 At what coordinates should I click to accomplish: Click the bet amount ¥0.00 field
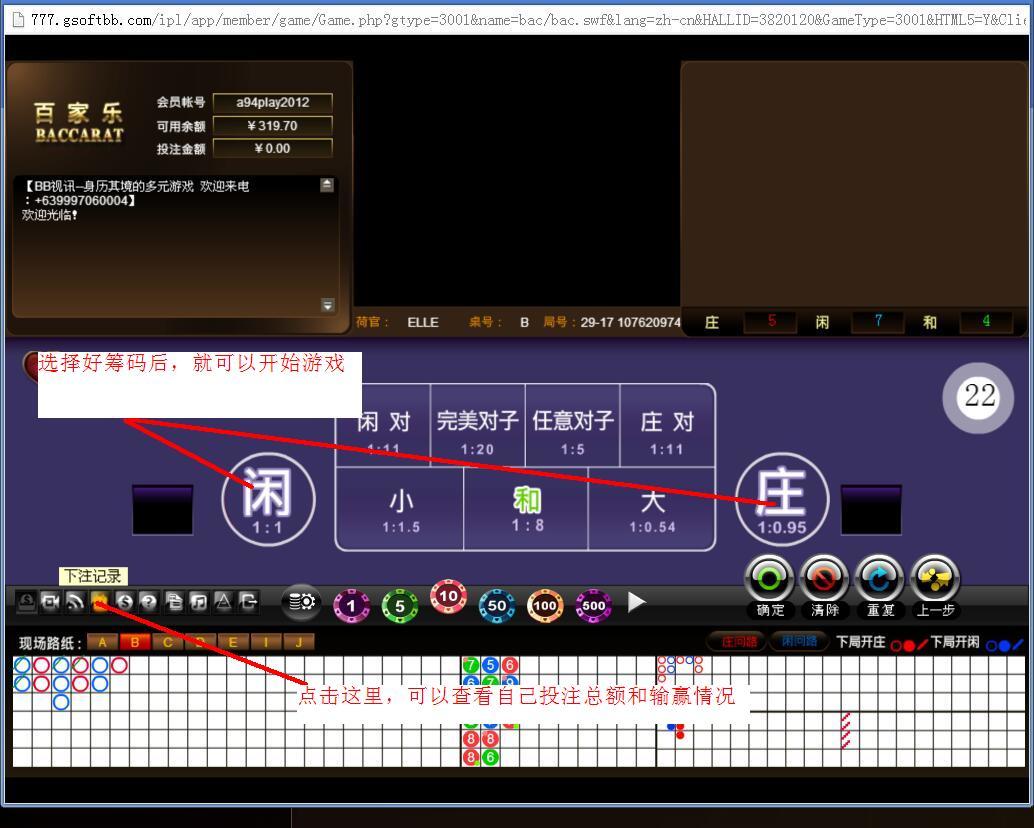pyautogui.click(x=272, y=148)
